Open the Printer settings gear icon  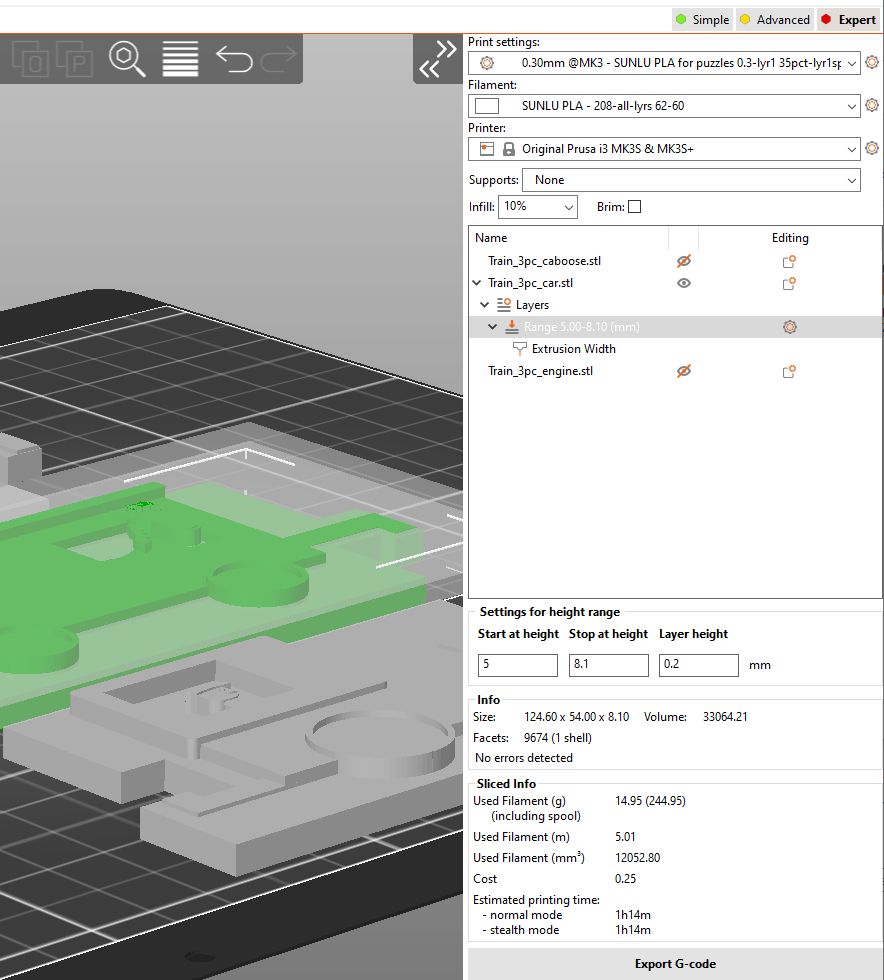coord(871,148)
